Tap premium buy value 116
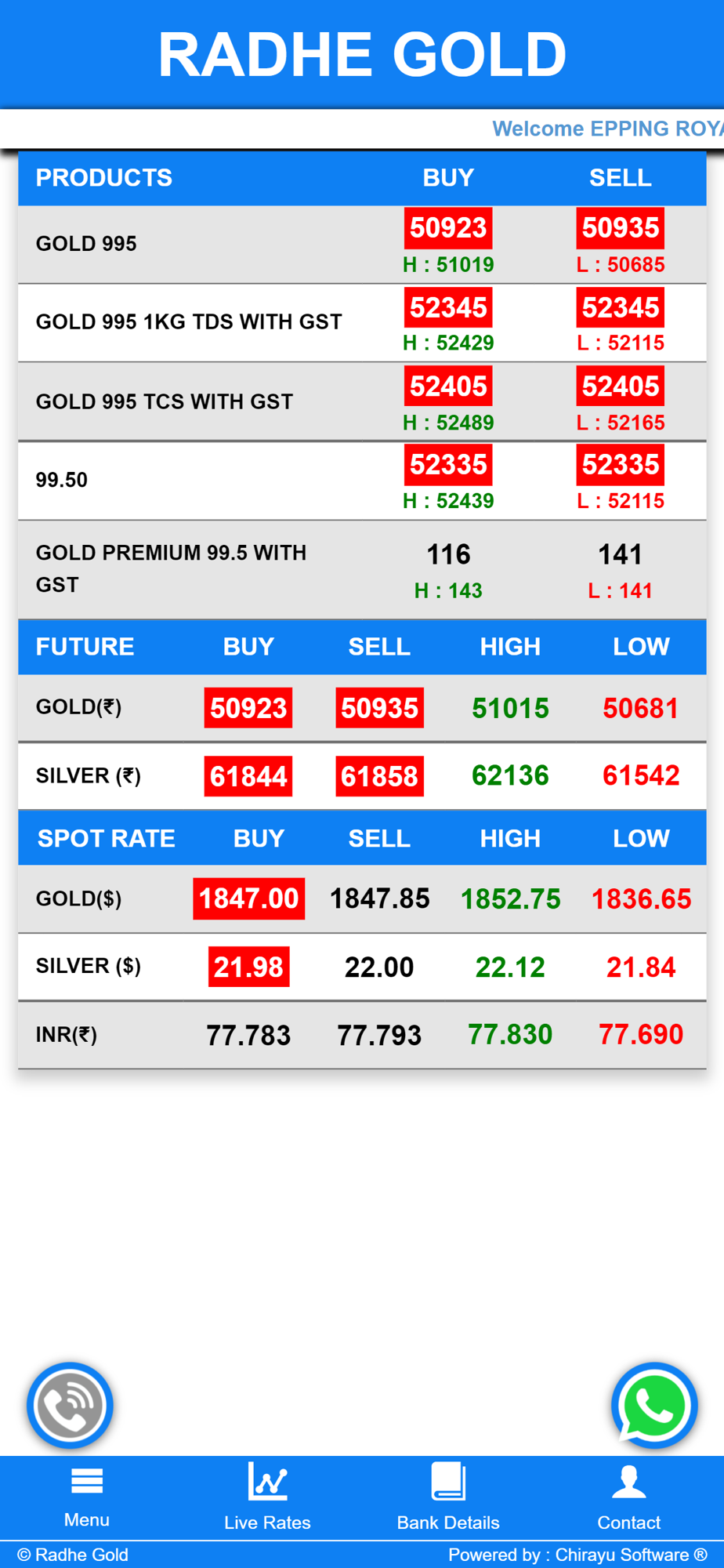724x1568 pixels. pyautogui.click(x=448, y=555)
